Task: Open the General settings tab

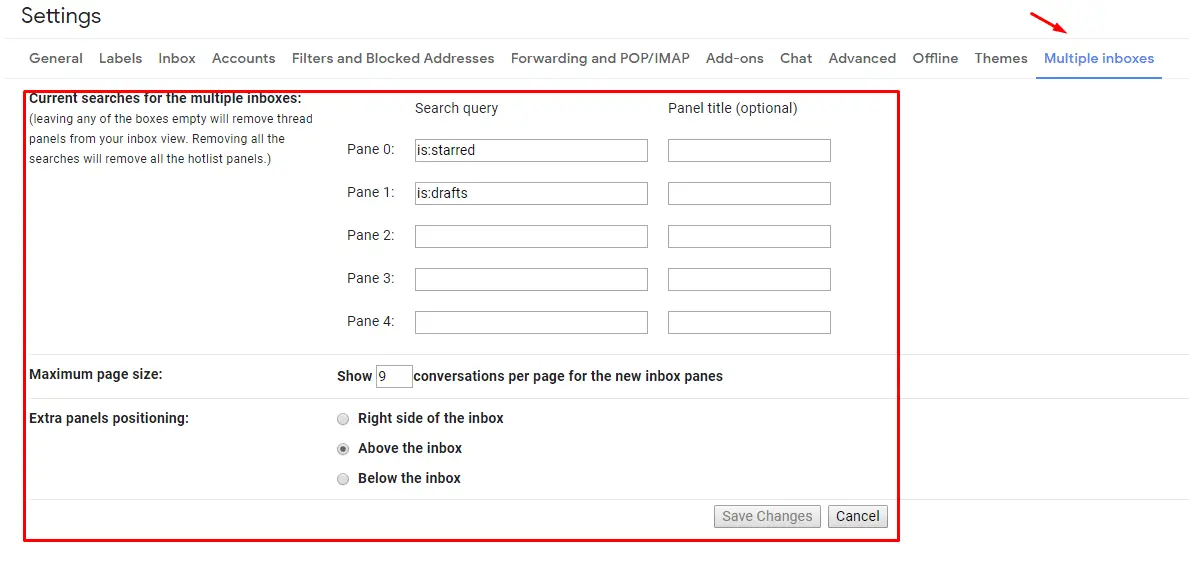Action: (55, 58)
